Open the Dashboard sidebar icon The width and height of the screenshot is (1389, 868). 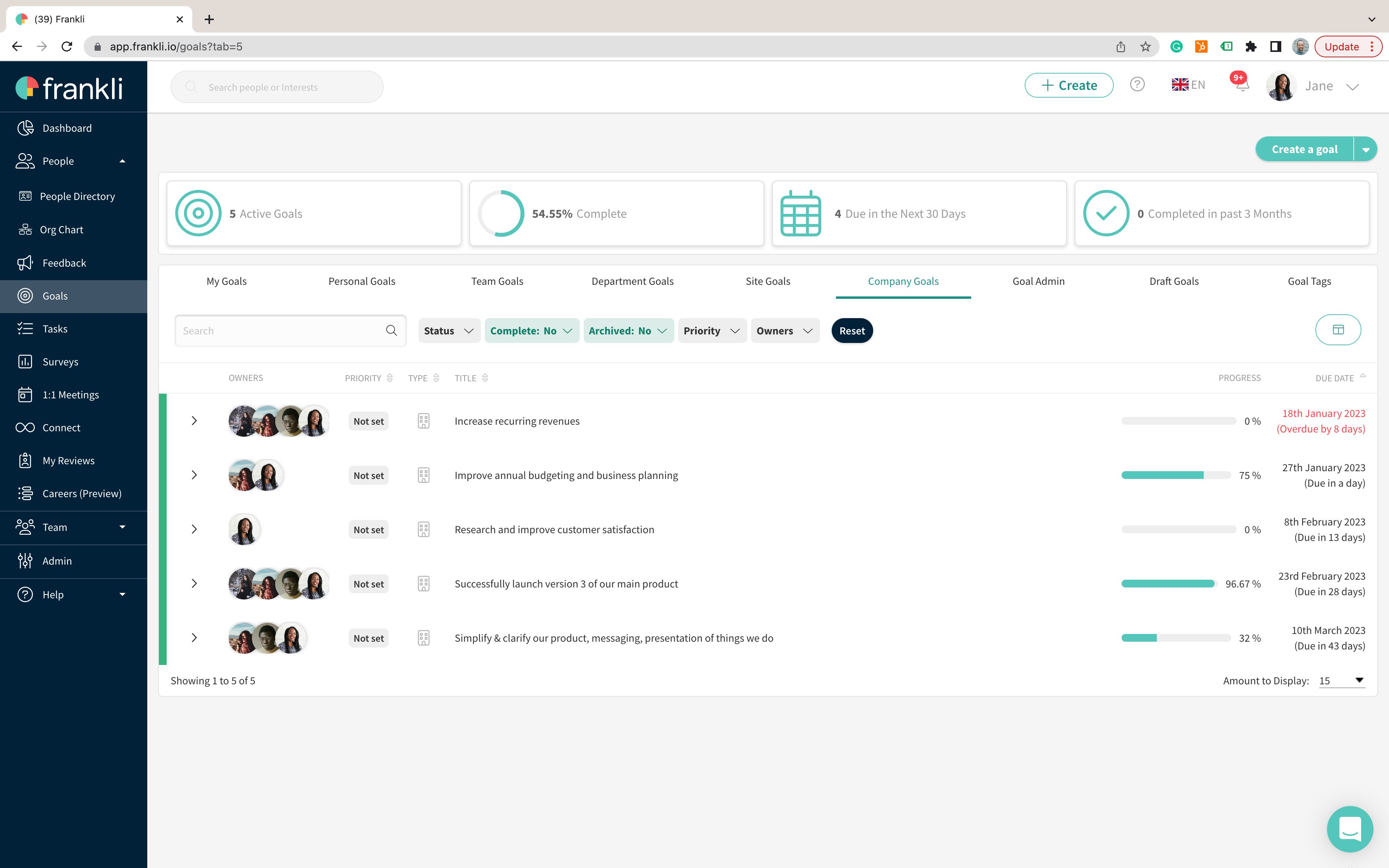[x=25, y=128]
